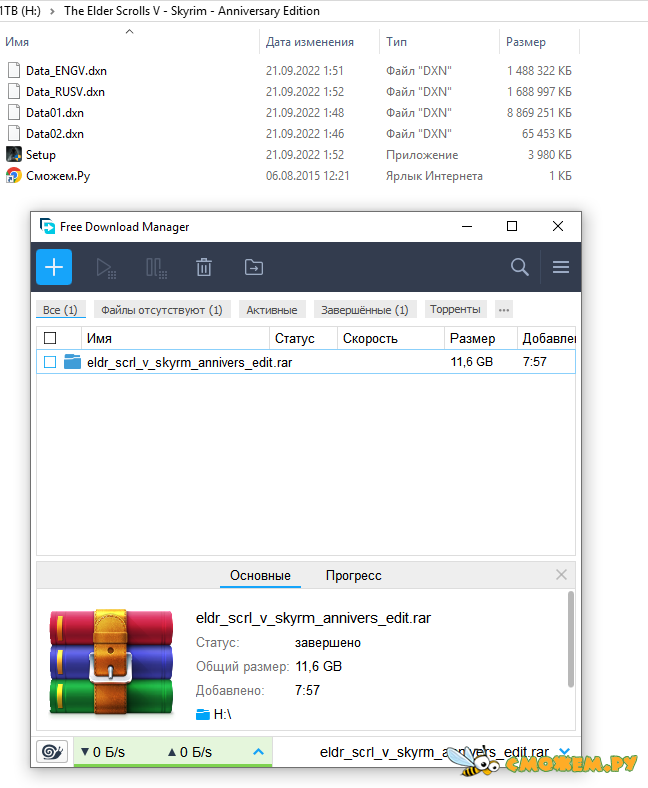Close the download details panel
This screenshot has height=788, width=648.
tap(562, 574)
